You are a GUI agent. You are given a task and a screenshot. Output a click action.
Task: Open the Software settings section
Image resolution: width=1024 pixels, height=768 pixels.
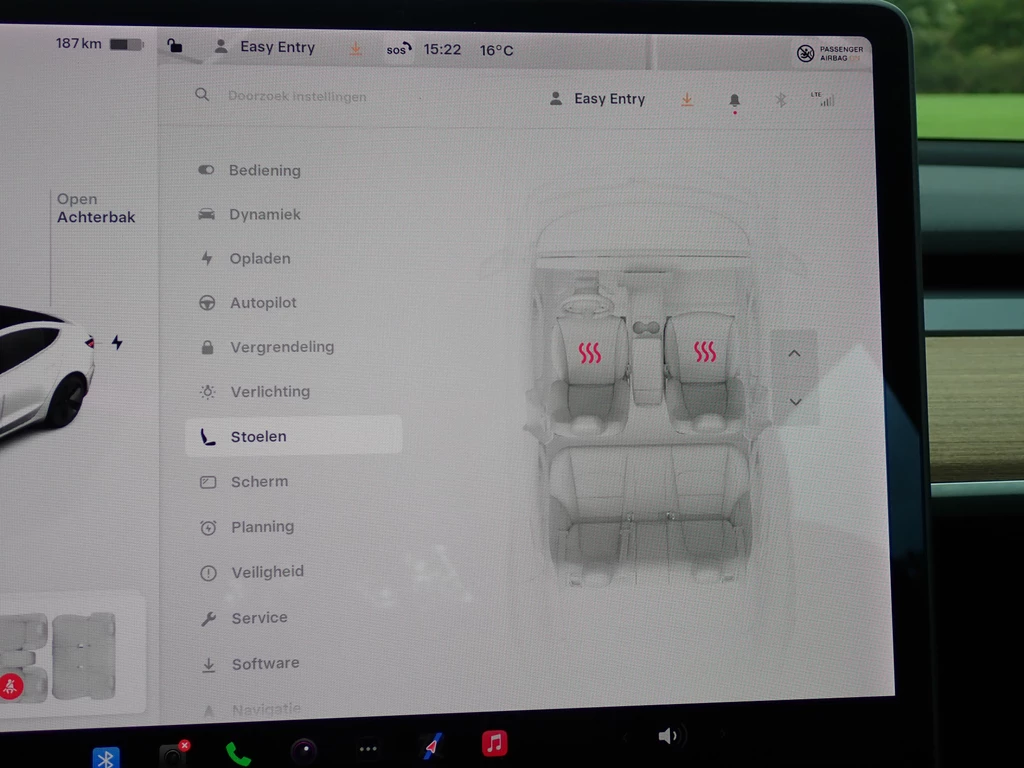[x=265, y=664]
